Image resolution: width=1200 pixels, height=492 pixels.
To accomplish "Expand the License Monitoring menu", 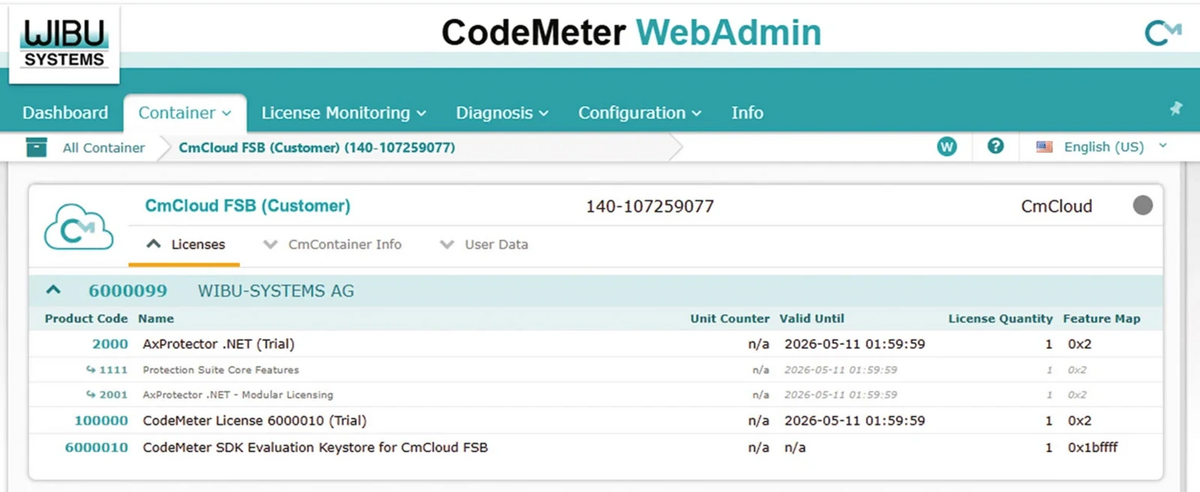I will pyautogui.click(x=343, y=113).
